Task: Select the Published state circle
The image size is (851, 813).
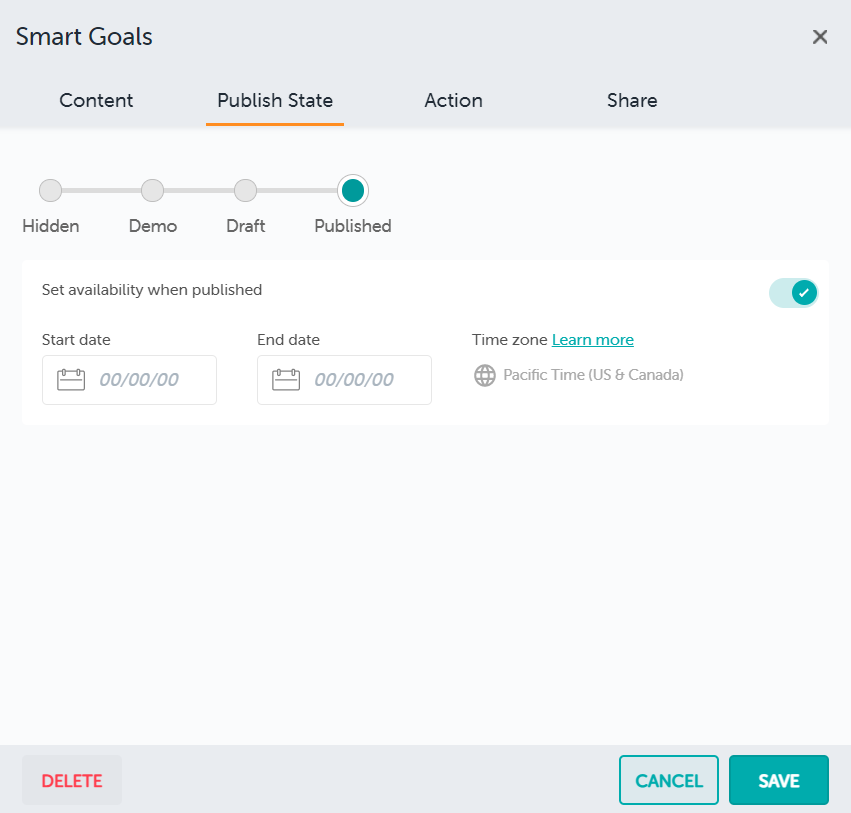Action: coord(353,190)
